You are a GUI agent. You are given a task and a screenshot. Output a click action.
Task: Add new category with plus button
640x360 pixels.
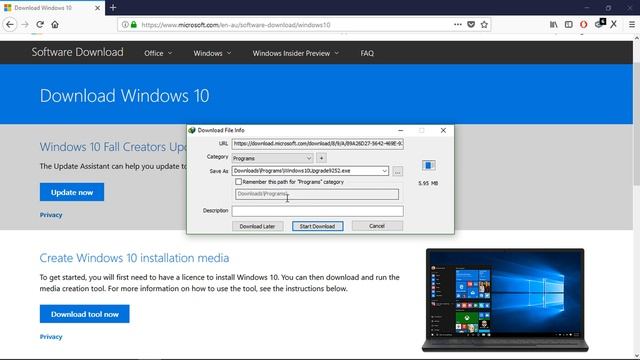pos(321,158)
